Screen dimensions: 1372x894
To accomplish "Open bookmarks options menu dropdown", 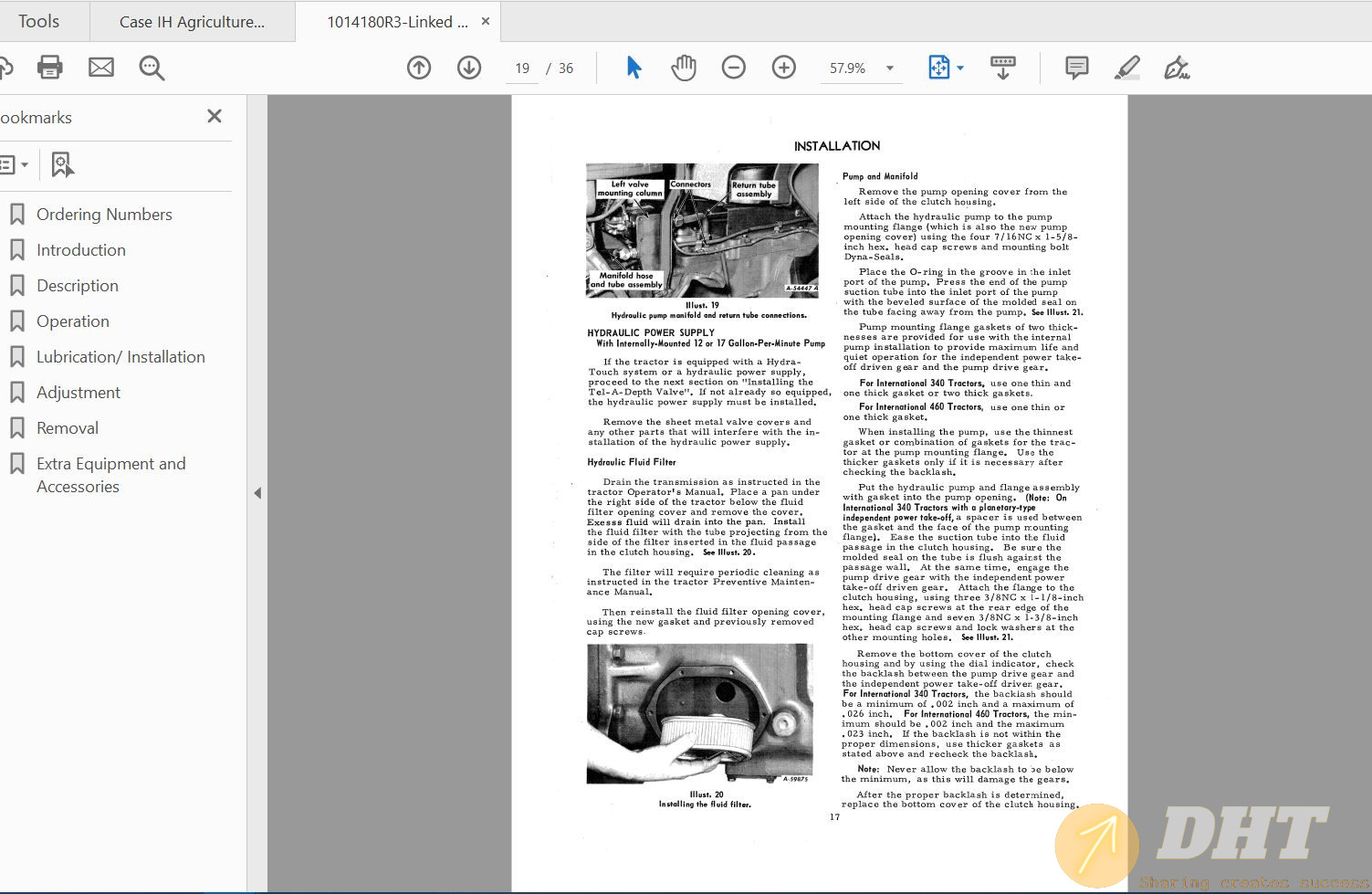I will point(13,165).
